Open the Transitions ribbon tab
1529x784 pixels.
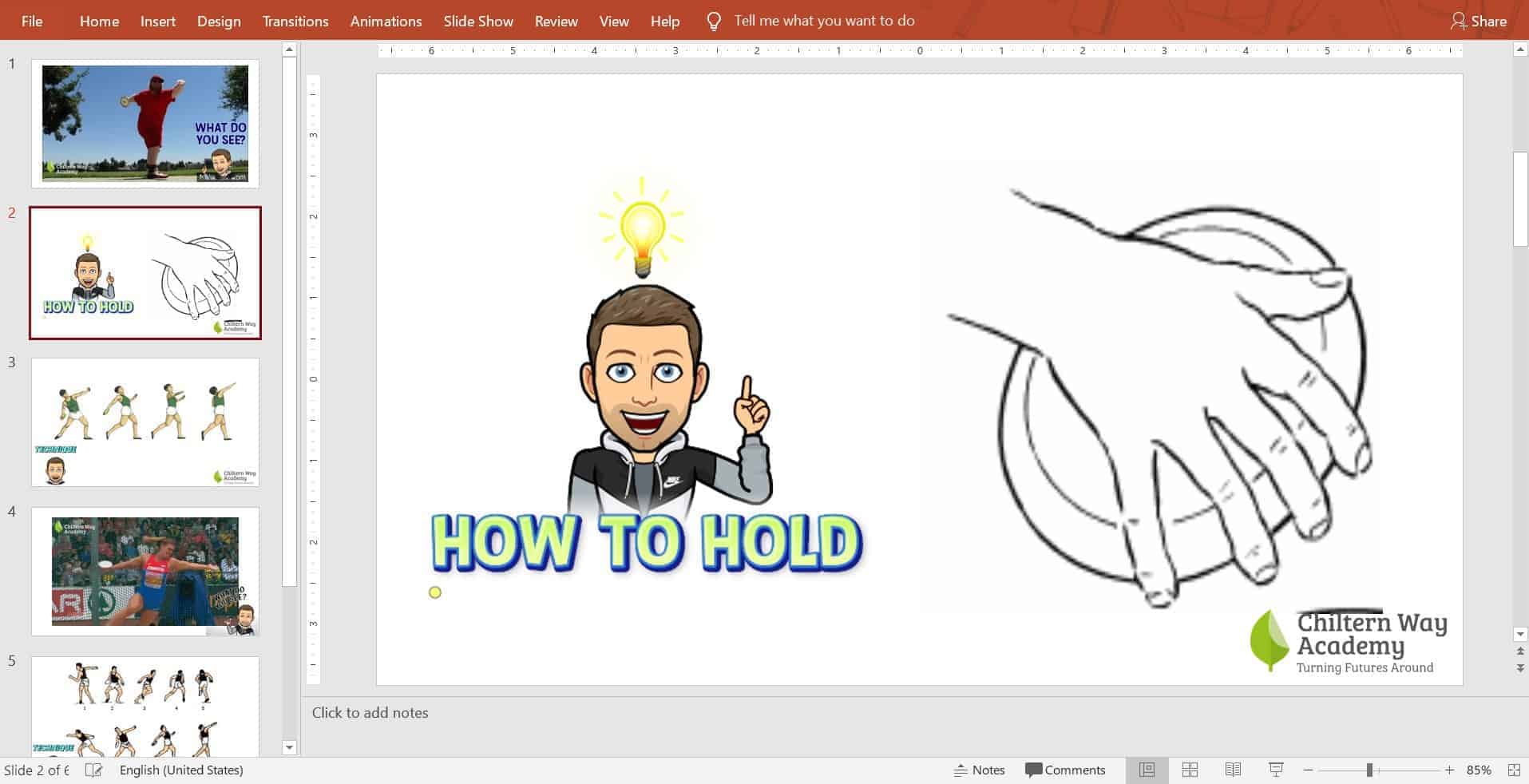[295, 22]
